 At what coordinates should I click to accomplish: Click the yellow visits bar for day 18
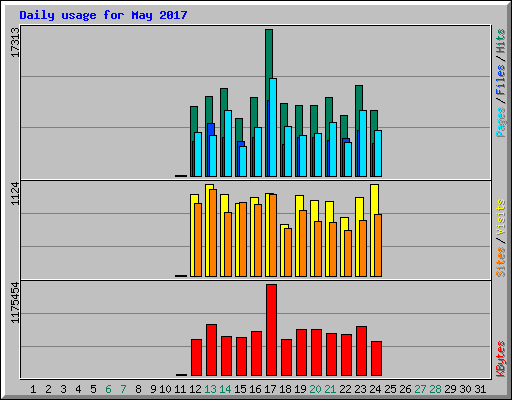(283, 250)
